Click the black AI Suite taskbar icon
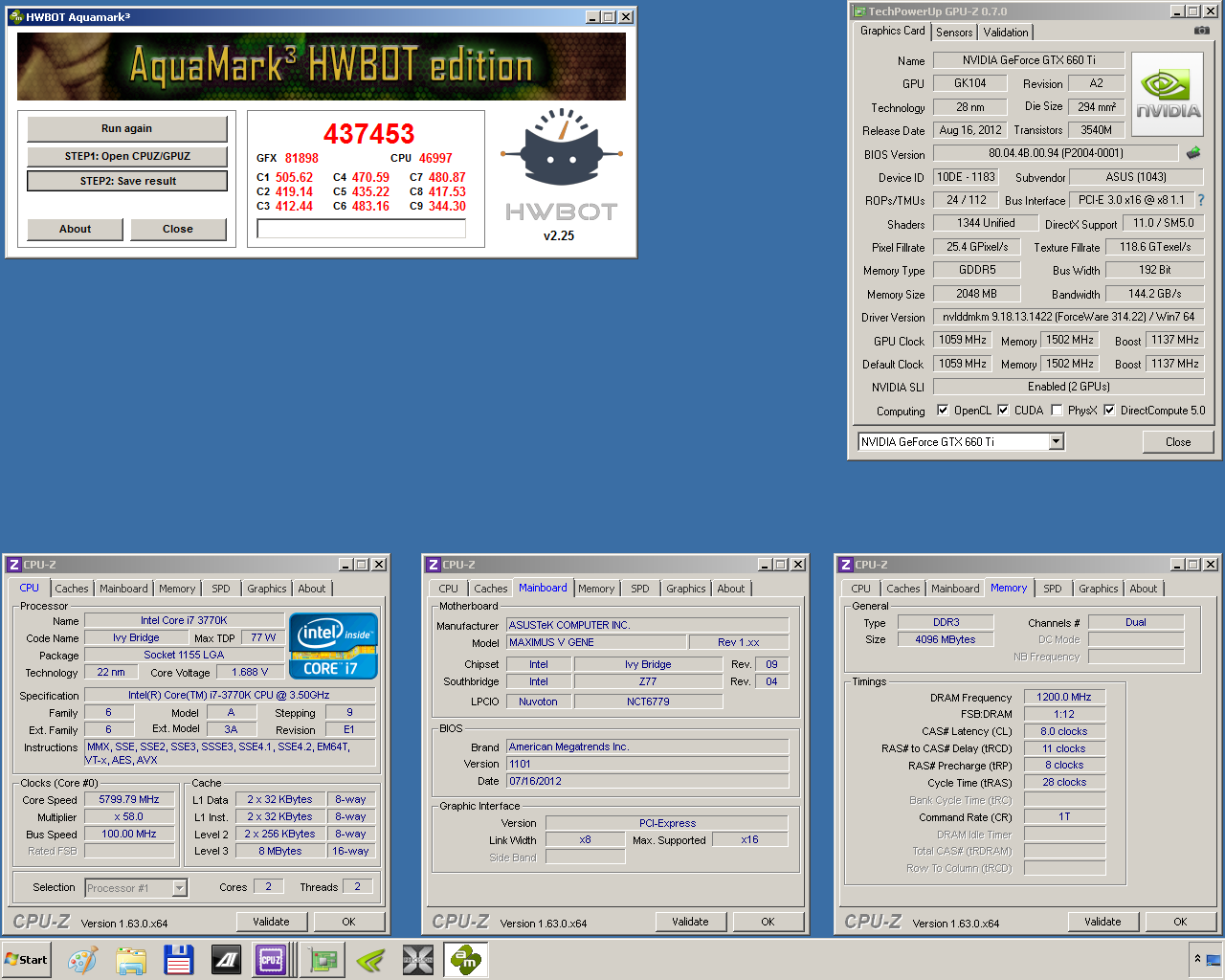Viewport: 1225px width, 980px height. 226,960
